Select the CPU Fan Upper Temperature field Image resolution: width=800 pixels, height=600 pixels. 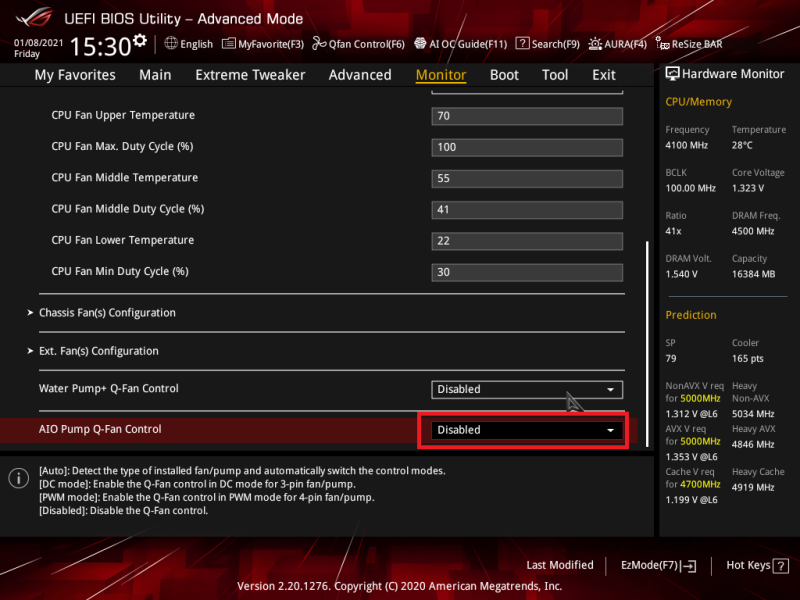tap(527, 115)
